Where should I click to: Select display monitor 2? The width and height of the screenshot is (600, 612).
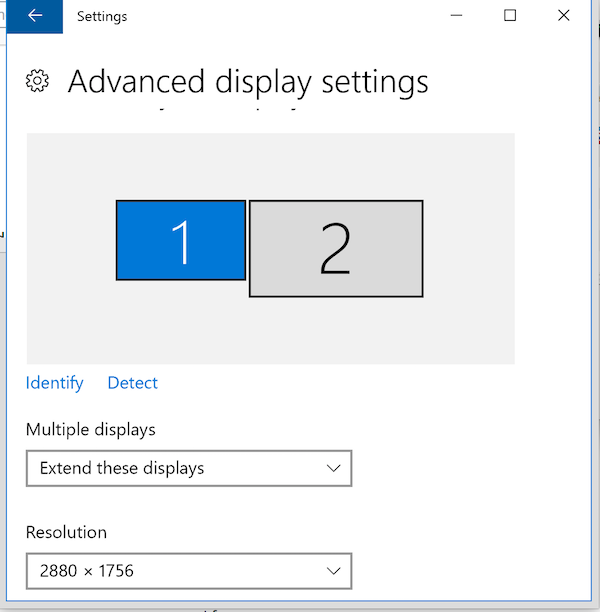pyautogui.click(x=336, y=249)
